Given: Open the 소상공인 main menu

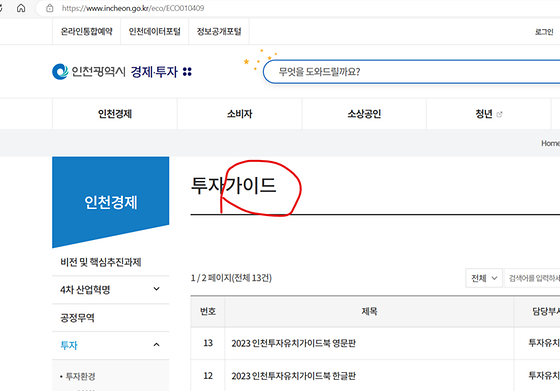Looking at the screenshot, I should coord(364,114).
